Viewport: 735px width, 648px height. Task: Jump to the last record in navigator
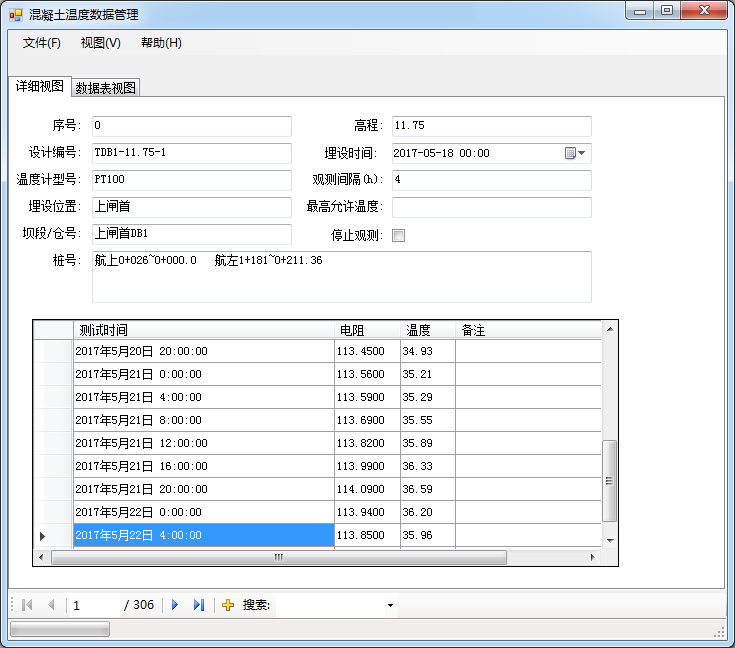pyautogui.click(x=199, y=605)
